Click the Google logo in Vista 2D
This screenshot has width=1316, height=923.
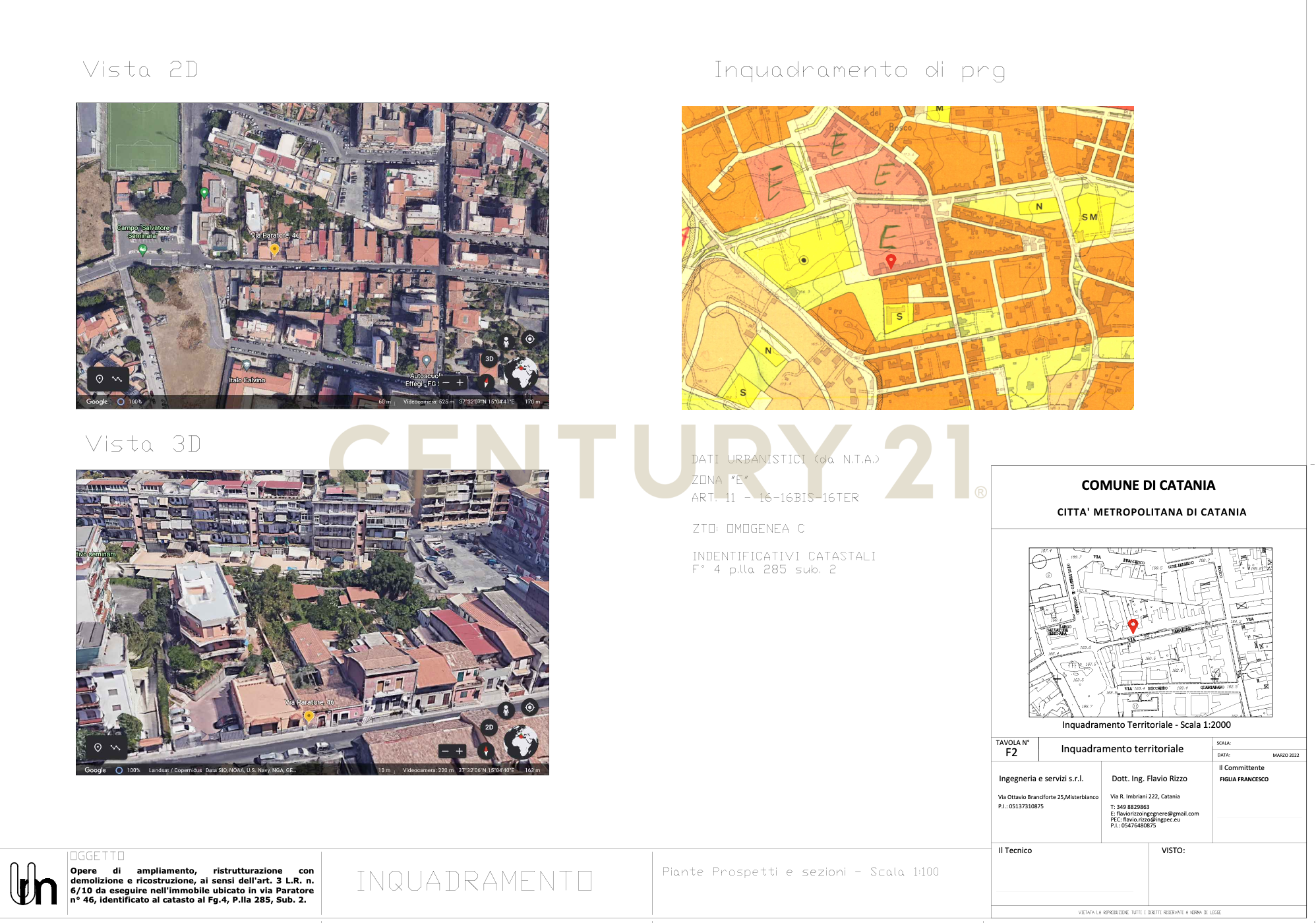click(97, 402)
